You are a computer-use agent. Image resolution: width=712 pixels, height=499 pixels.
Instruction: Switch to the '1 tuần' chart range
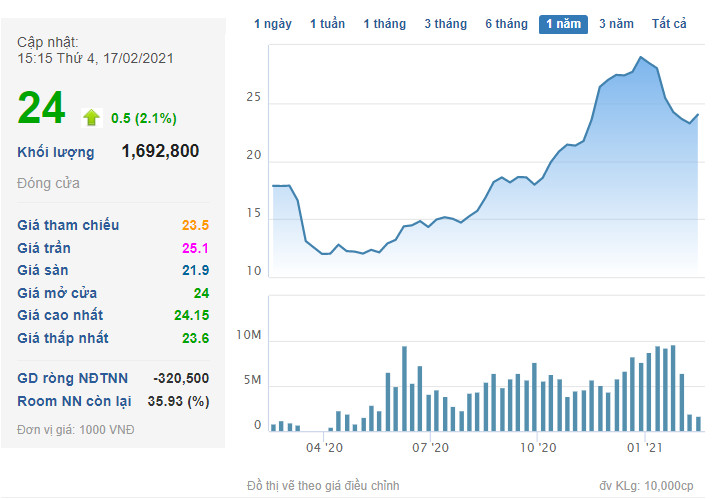coord(327,24)
